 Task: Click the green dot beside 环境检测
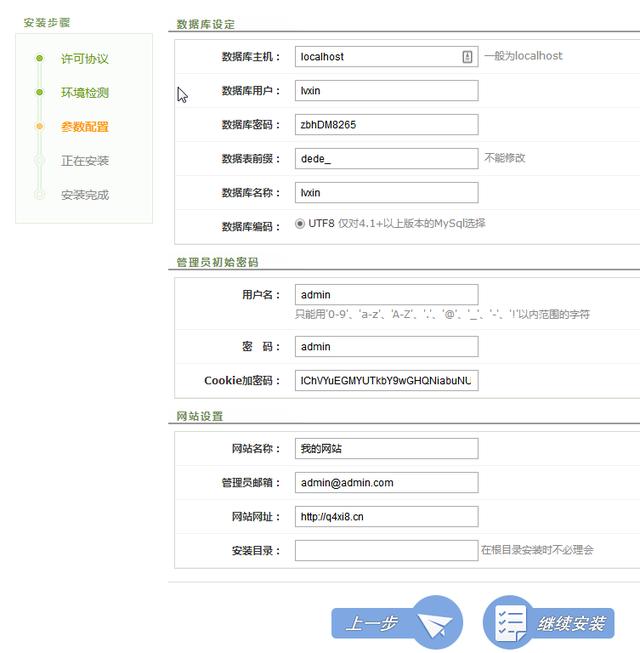[x=39, y=93]
